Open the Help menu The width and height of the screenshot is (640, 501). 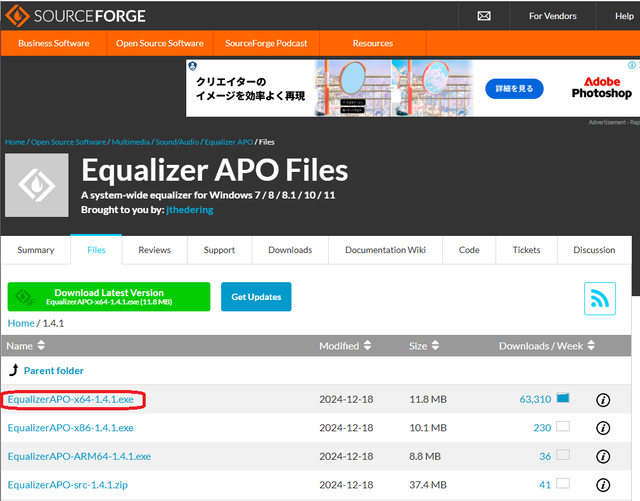pyautogui.click(x=624, y=16)
